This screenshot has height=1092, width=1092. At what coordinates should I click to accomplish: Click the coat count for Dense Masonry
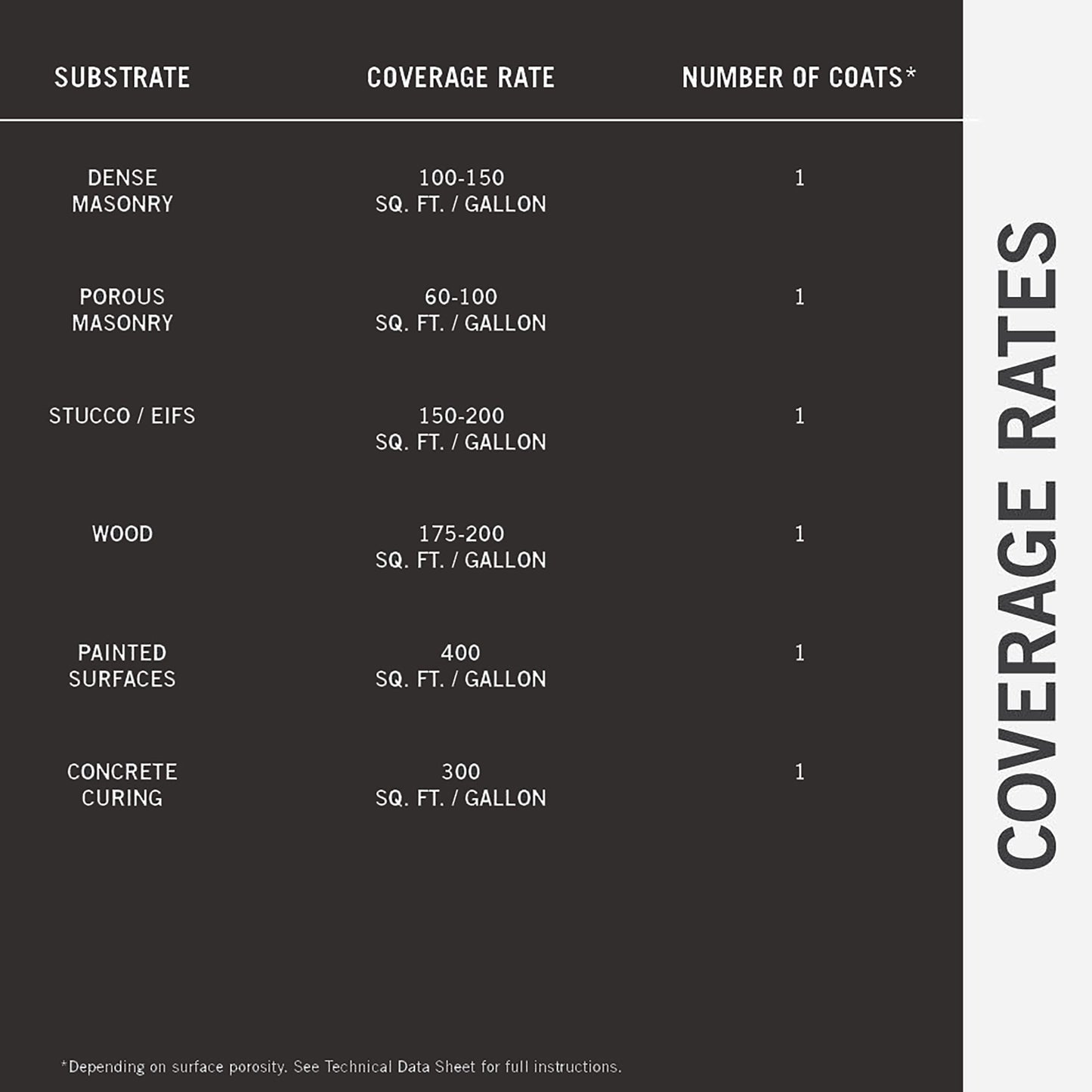(x=800, y=178)
